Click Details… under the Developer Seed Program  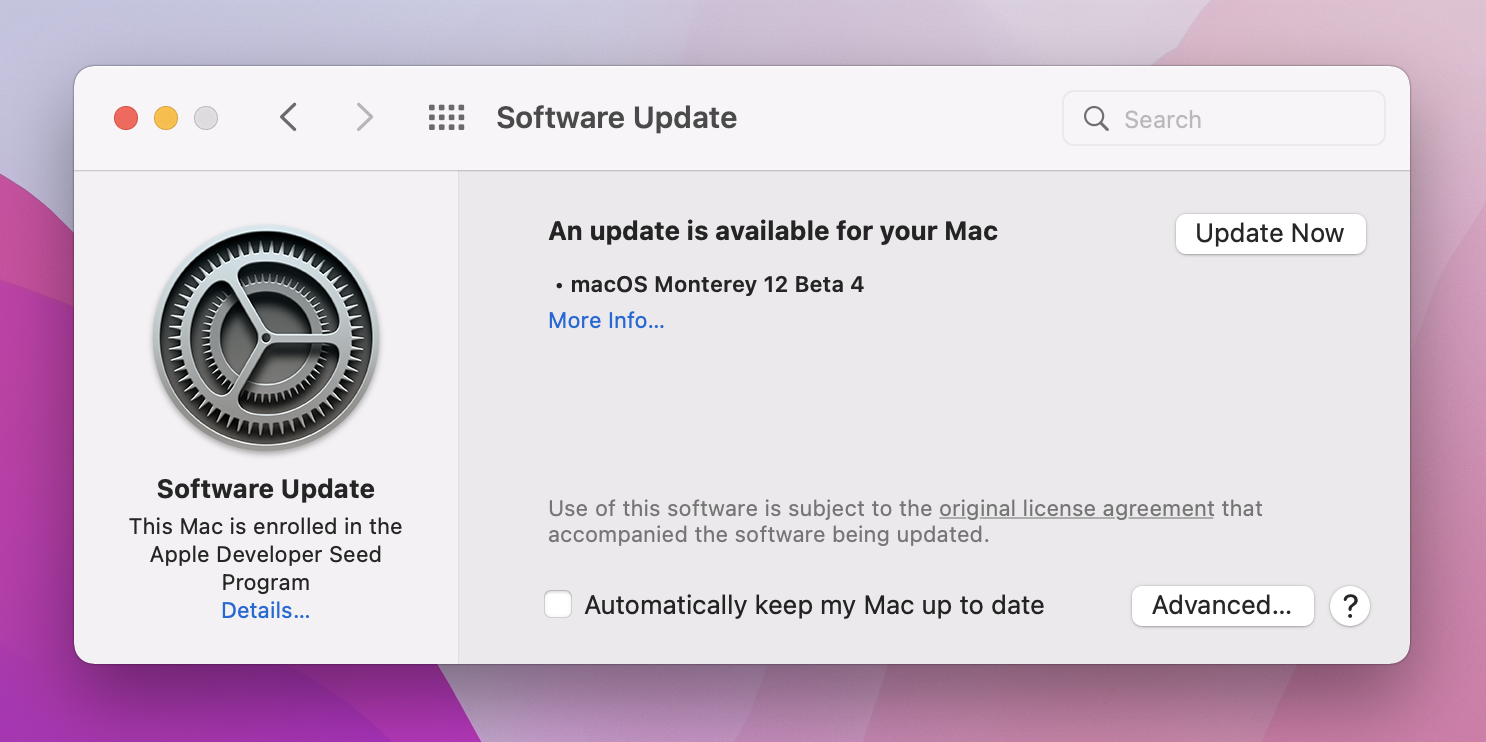(x=266, y=611)
